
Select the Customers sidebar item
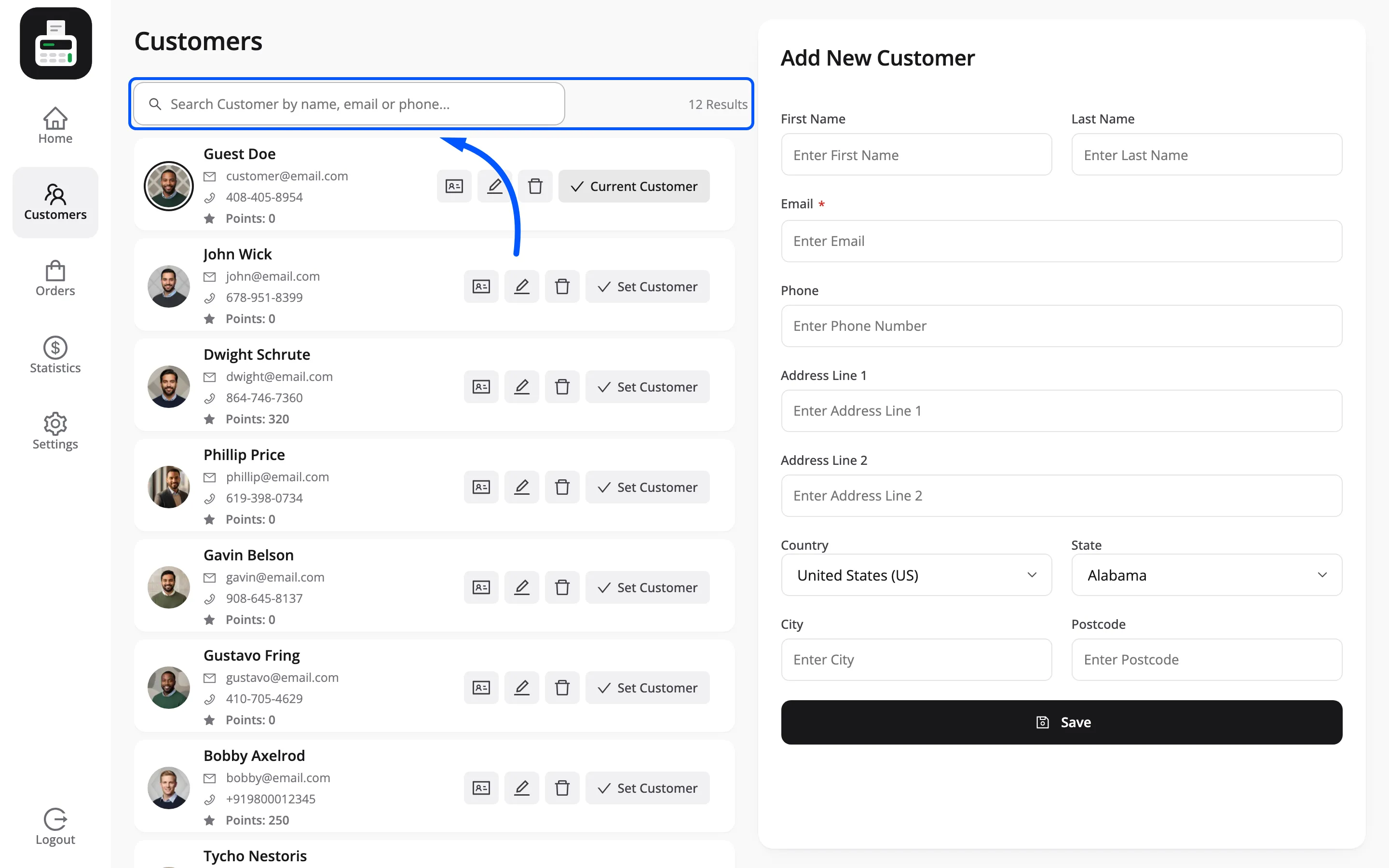55,203
